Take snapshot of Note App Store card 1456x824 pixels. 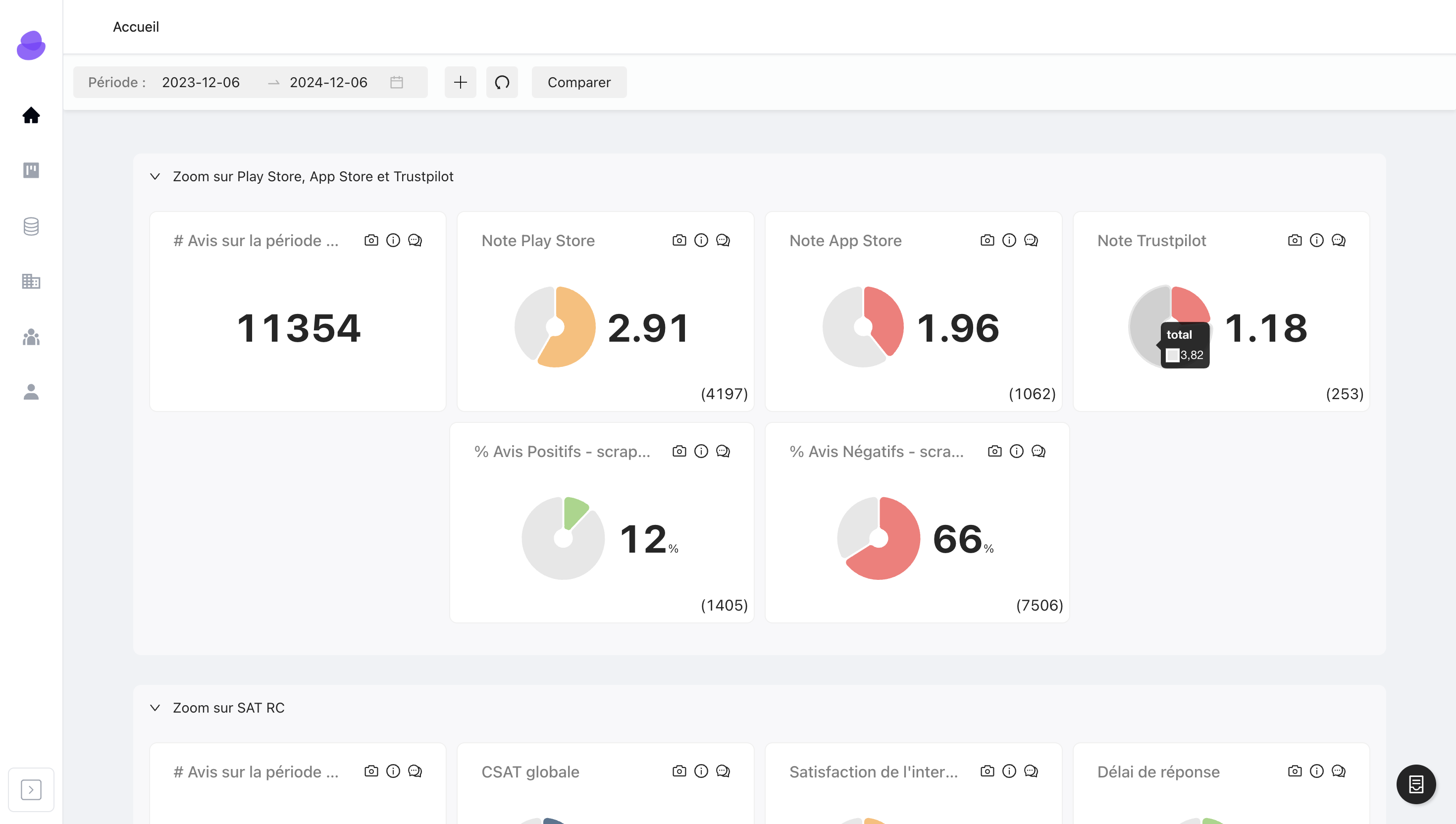tap(987, 241)
